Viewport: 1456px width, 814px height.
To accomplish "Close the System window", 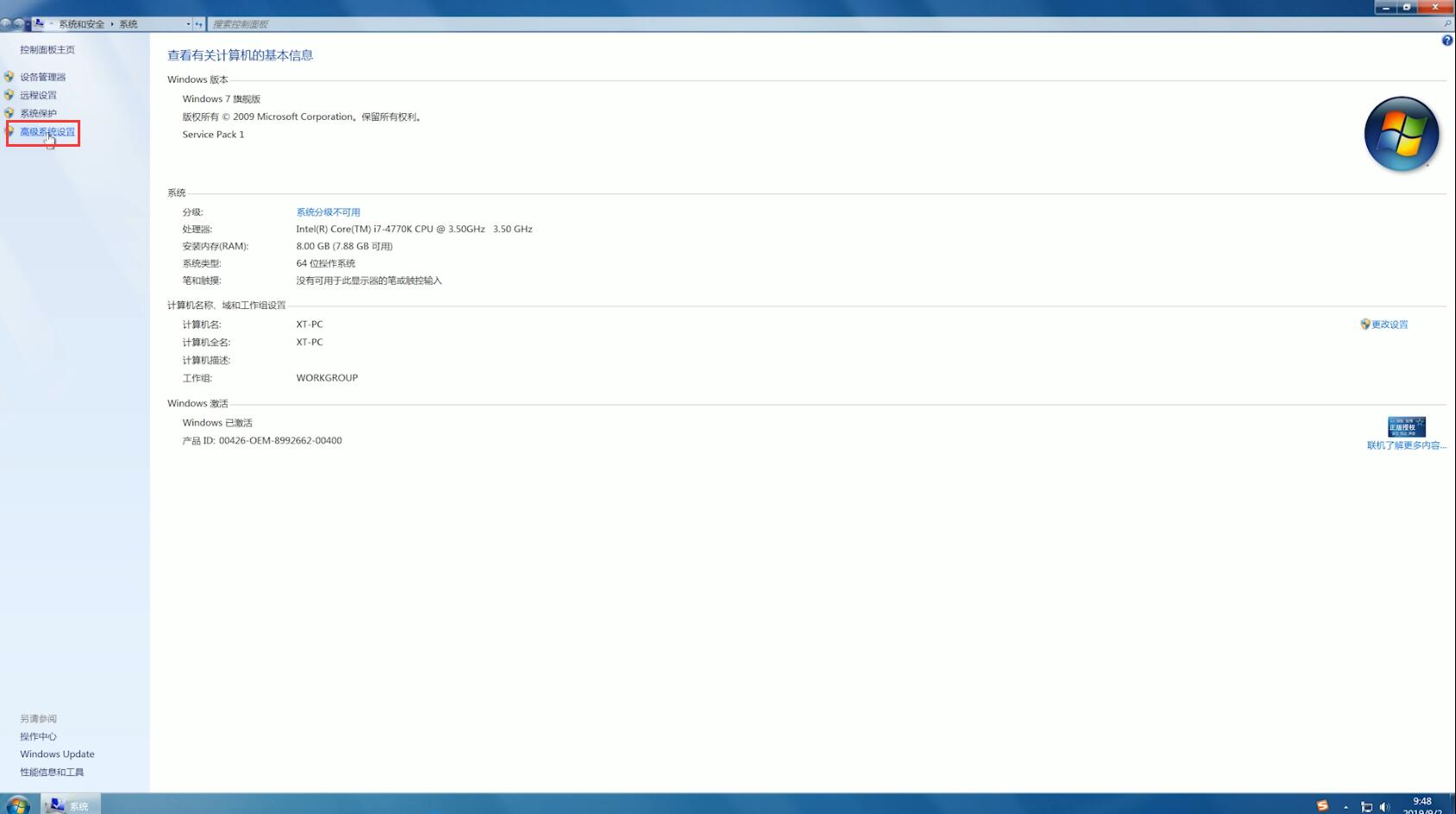I will tap(1435, 7).
